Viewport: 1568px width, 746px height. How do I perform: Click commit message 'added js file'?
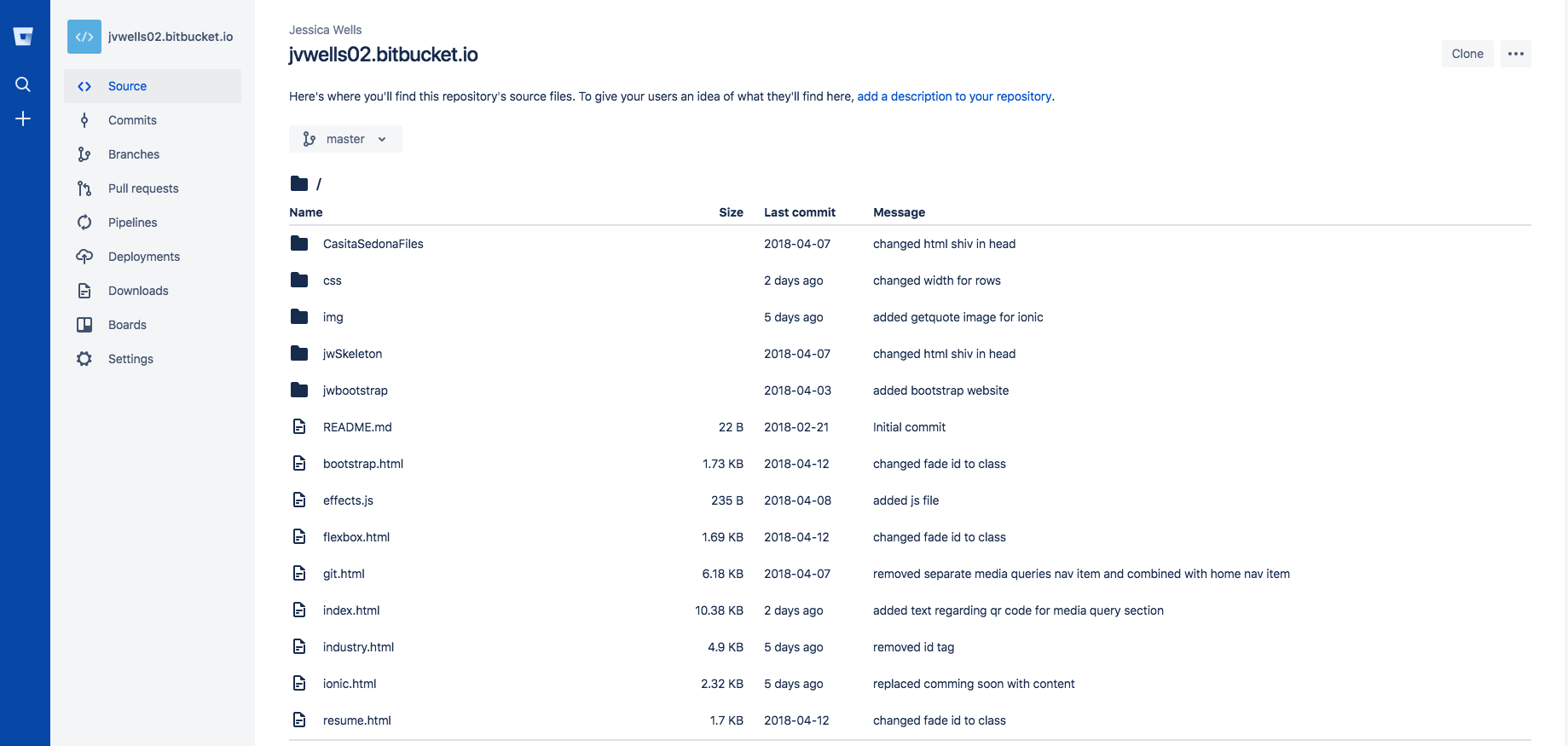[x=906, y=500]
